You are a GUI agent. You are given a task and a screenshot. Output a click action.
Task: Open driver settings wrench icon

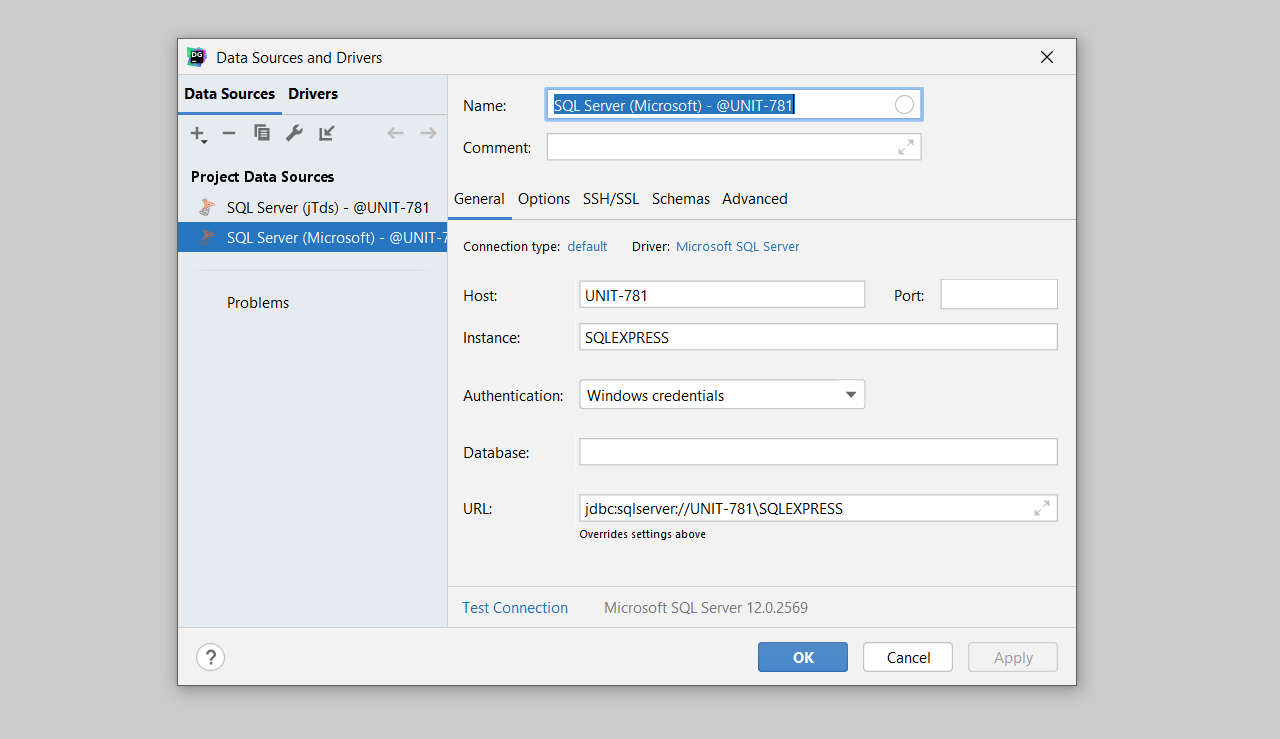tap(294, 133)
